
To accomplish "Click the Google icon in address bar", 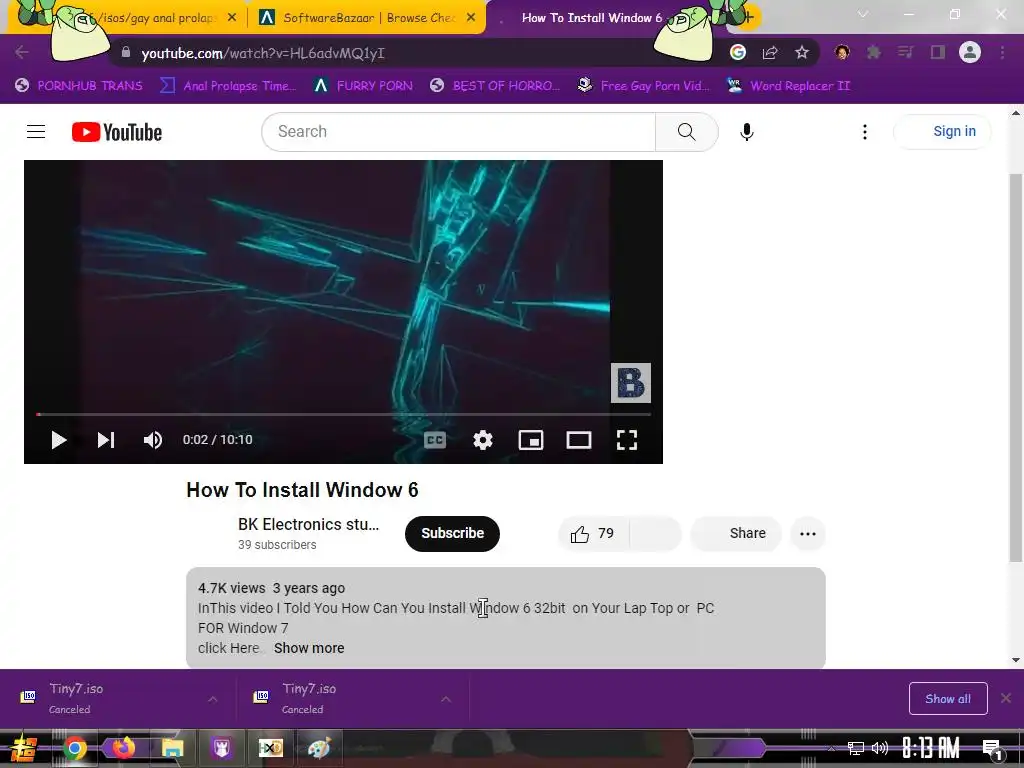I will 738,53.
